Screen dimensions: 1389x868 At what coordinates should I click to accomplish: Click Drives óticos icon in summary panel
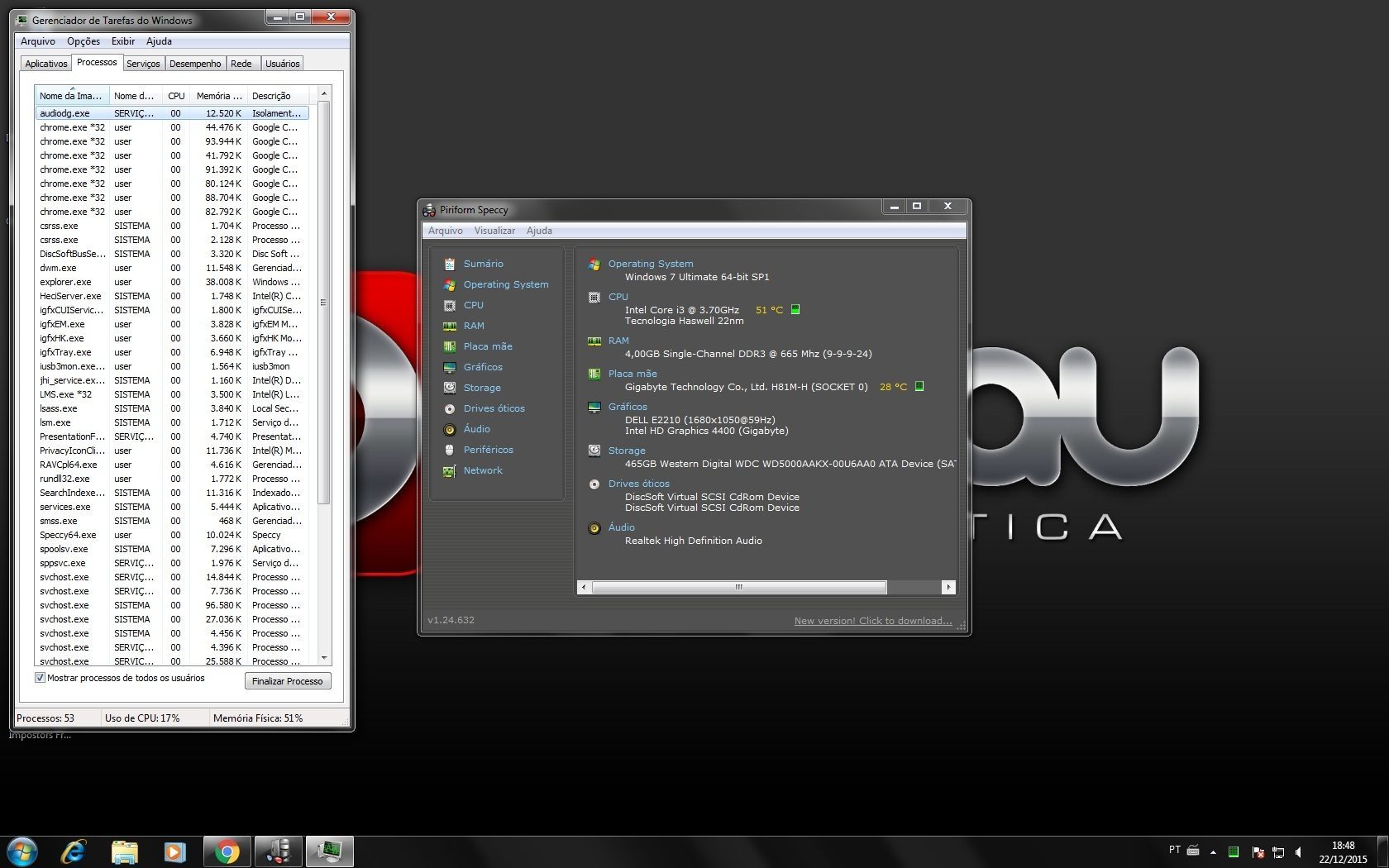click(594, 484)
